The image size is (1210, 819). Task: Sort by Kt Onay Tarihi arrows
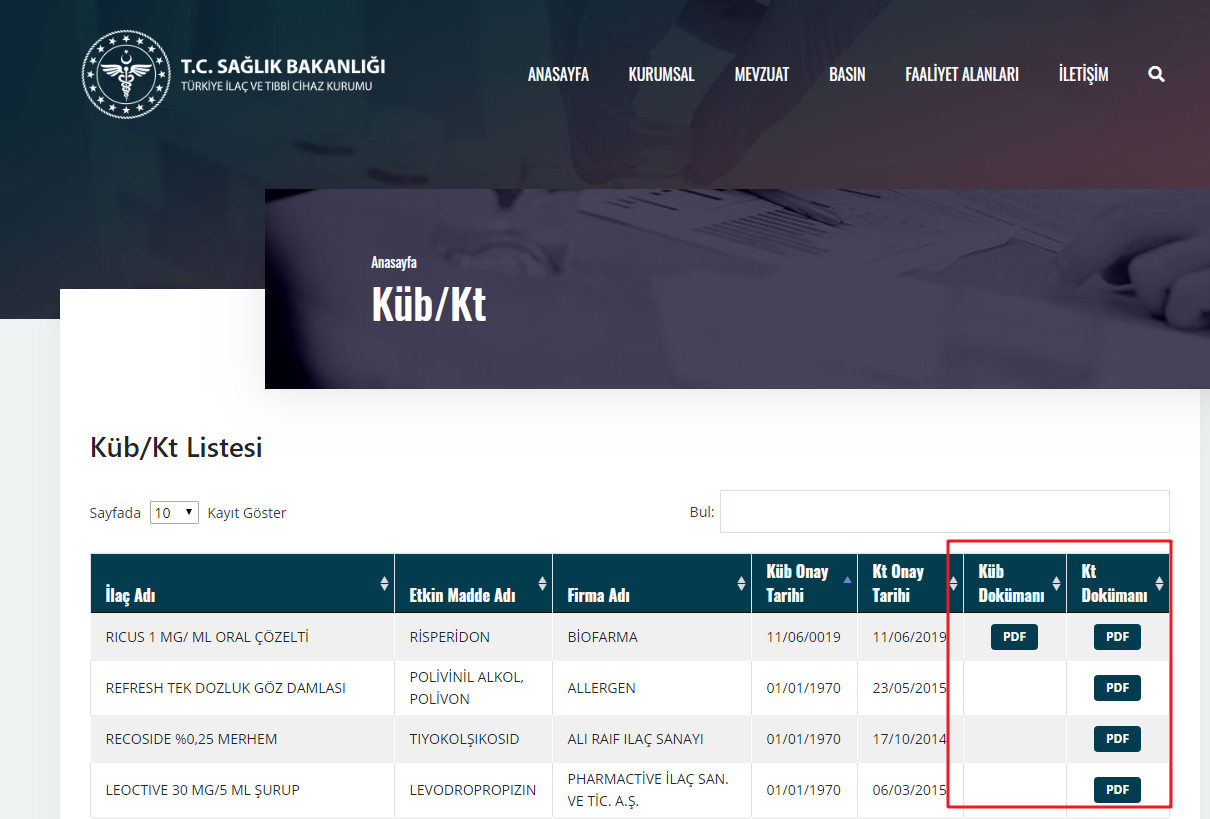tap(954, 583)
